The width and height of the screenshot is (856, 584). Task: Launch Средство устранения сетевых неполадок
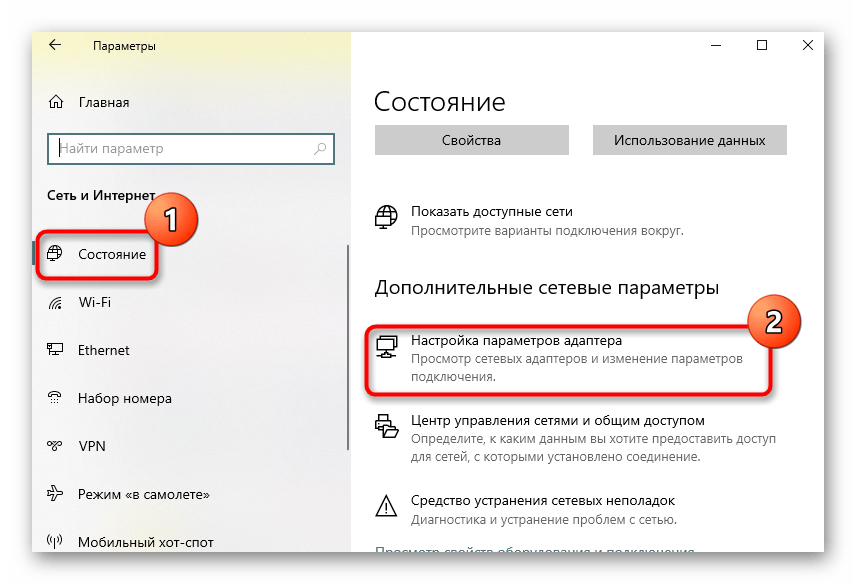pos(542,500)
